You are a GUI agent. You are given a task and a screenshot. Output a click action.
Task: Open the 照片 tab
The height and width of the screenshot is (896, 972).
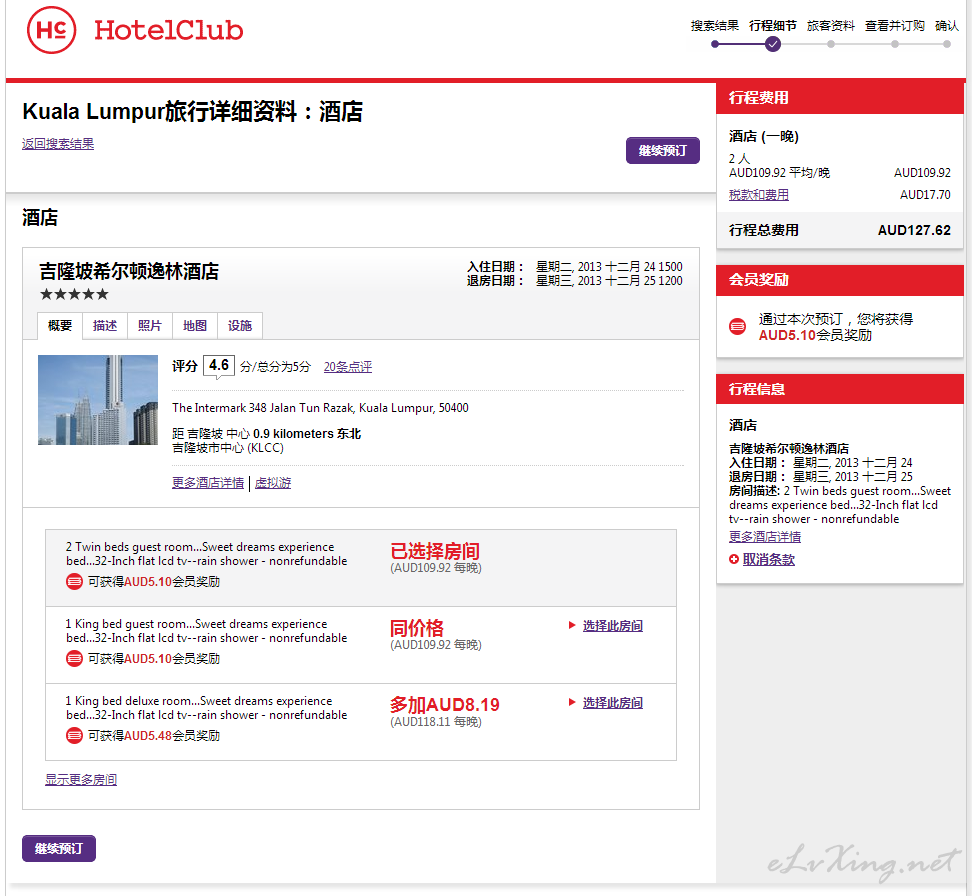pos(149,326)
